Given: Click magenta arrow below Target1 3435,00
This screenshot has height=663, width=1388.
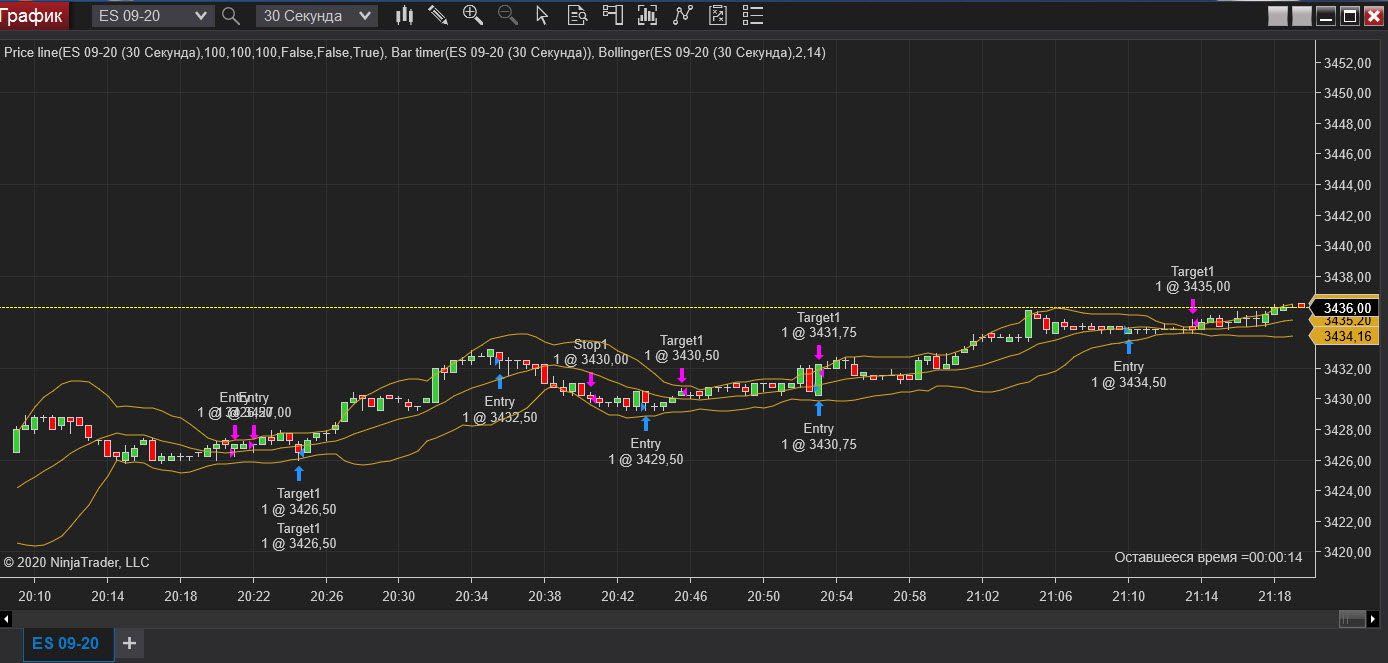Looking at the screenshot, I should pyautogui.click(x=1192, y=306).
